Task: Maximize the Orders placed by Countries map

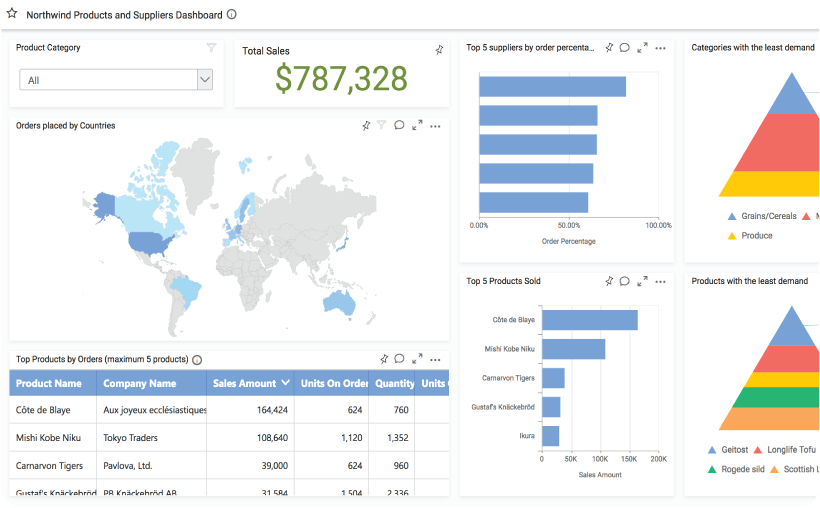Action: point(417,126)
